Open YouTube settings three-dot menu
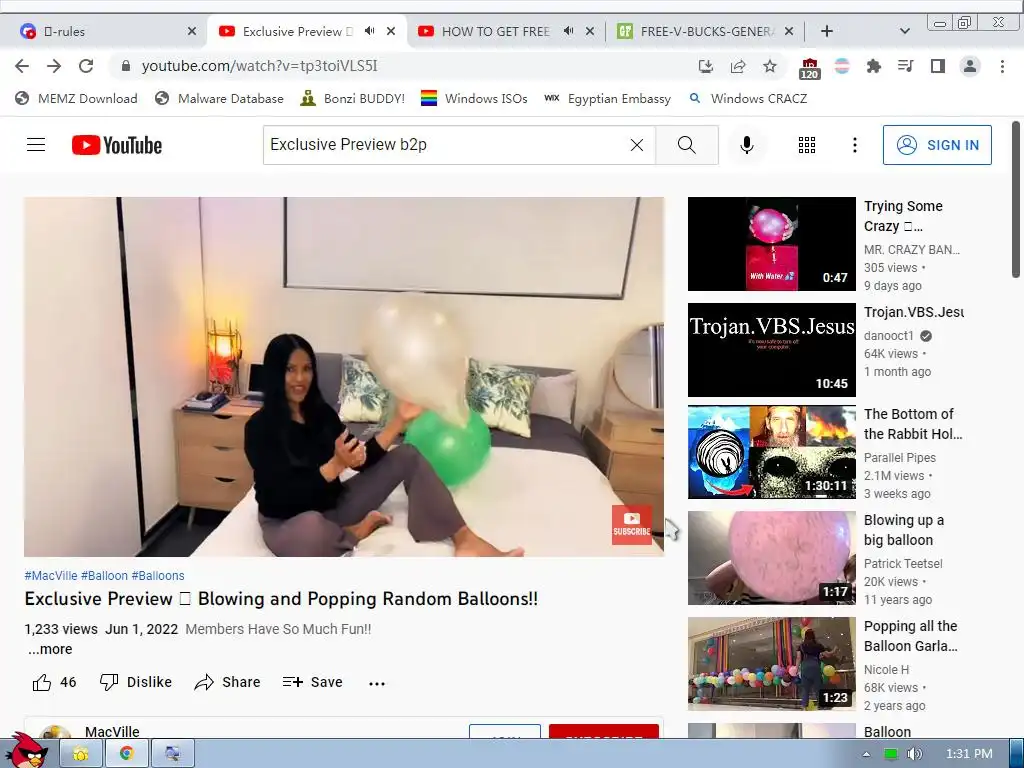Image resolution: width=1024 pixels, height=768 pixels. tap(854, 145)
